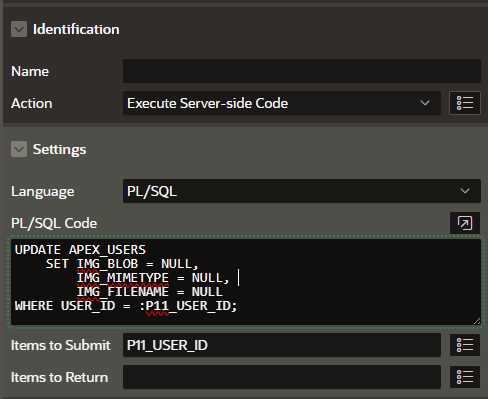Open the quick pick list icon beside Action
The height and width of the screenshot is (399, 488).
465,103
